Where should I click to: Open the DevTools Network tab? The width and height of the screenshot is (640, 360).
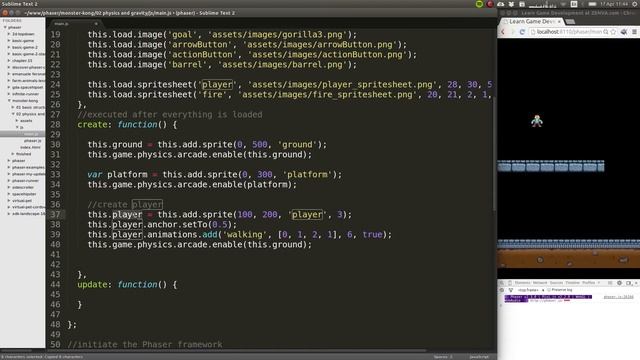[540, 283]
